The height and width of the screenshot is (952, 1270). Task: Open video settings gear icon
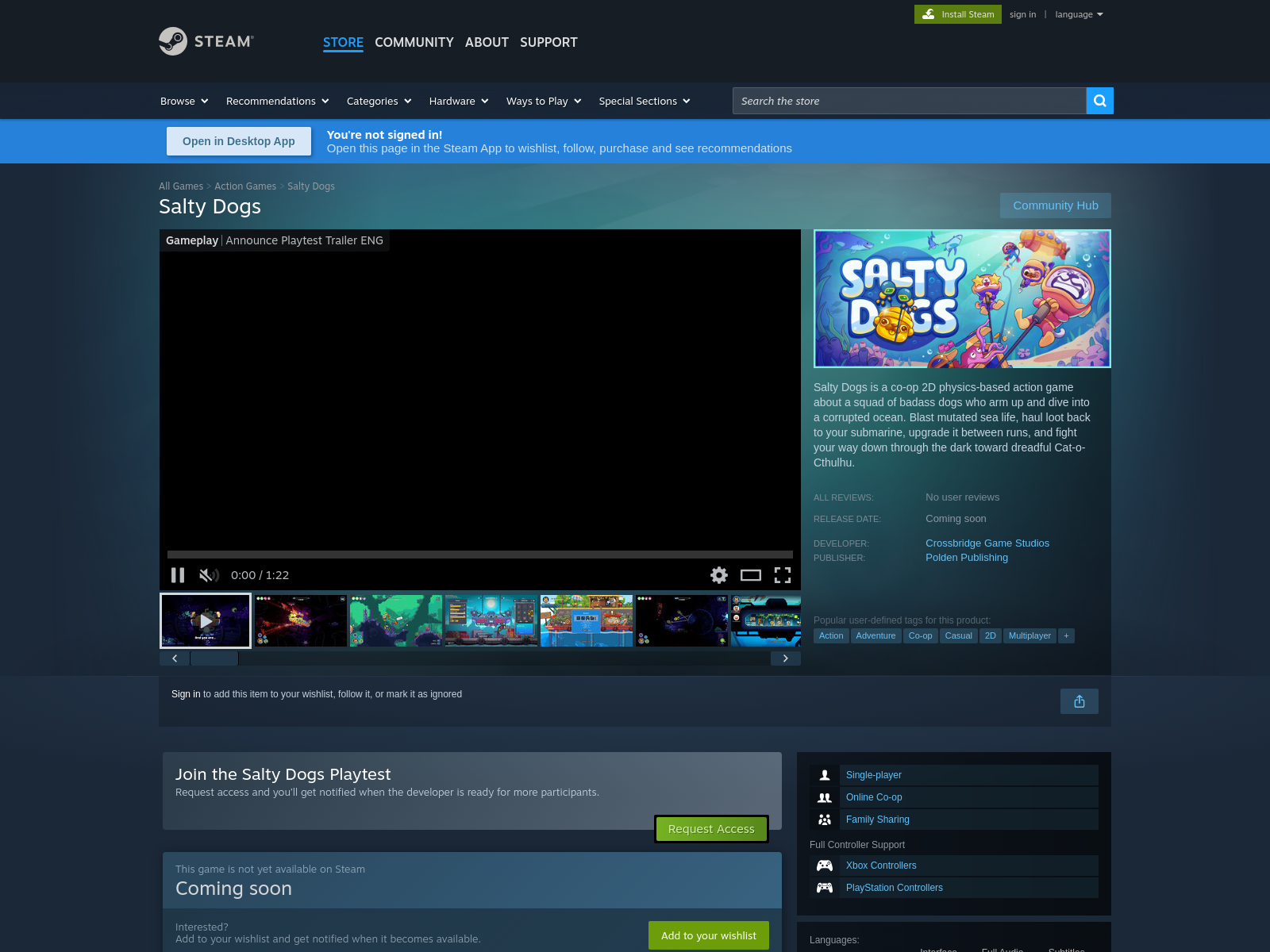tap(719, 575)
